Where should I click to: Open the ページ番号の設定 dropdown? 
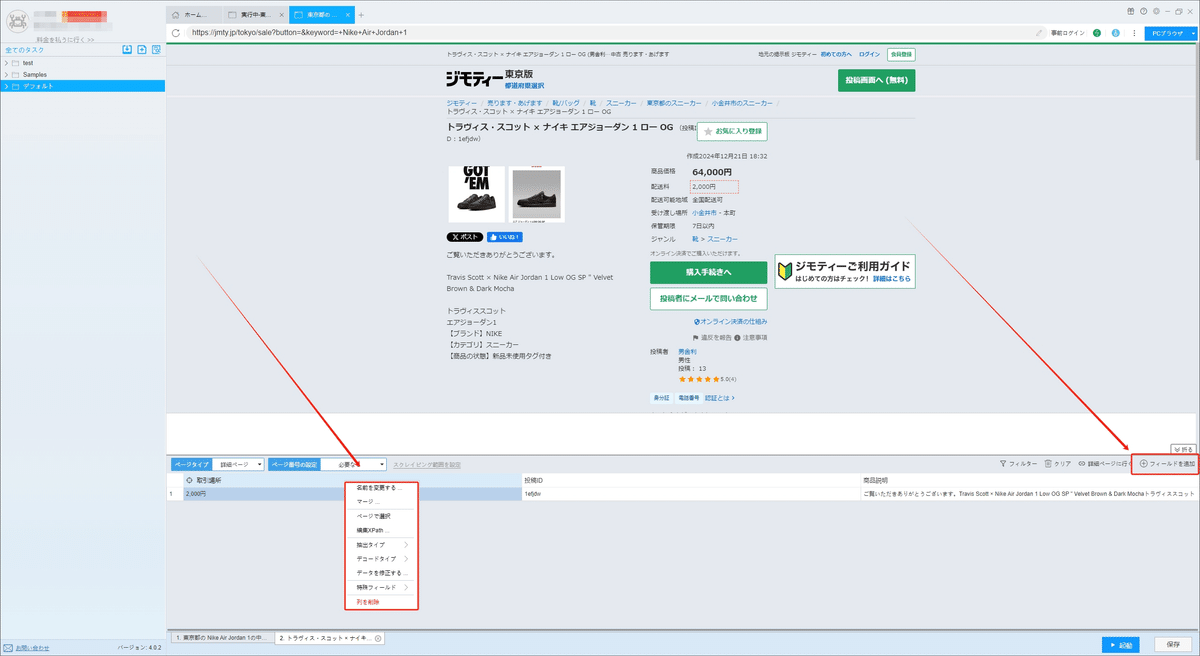pyautogui.click(x=353, y=464)
